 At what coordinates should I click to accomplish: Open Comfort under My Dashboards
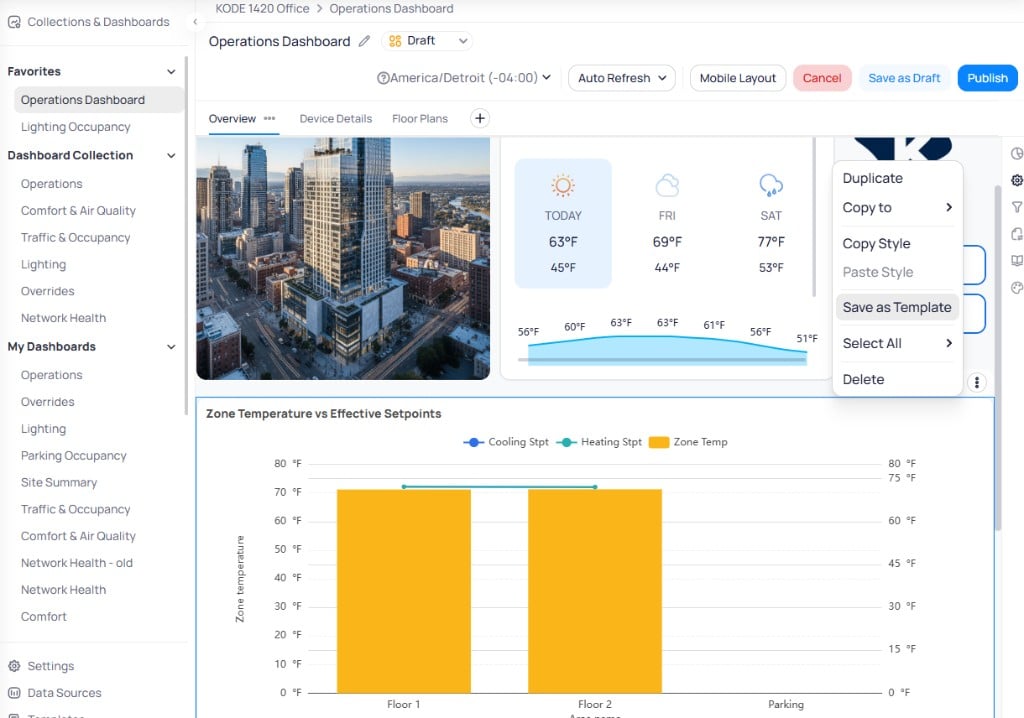click(x=44, y=616)
